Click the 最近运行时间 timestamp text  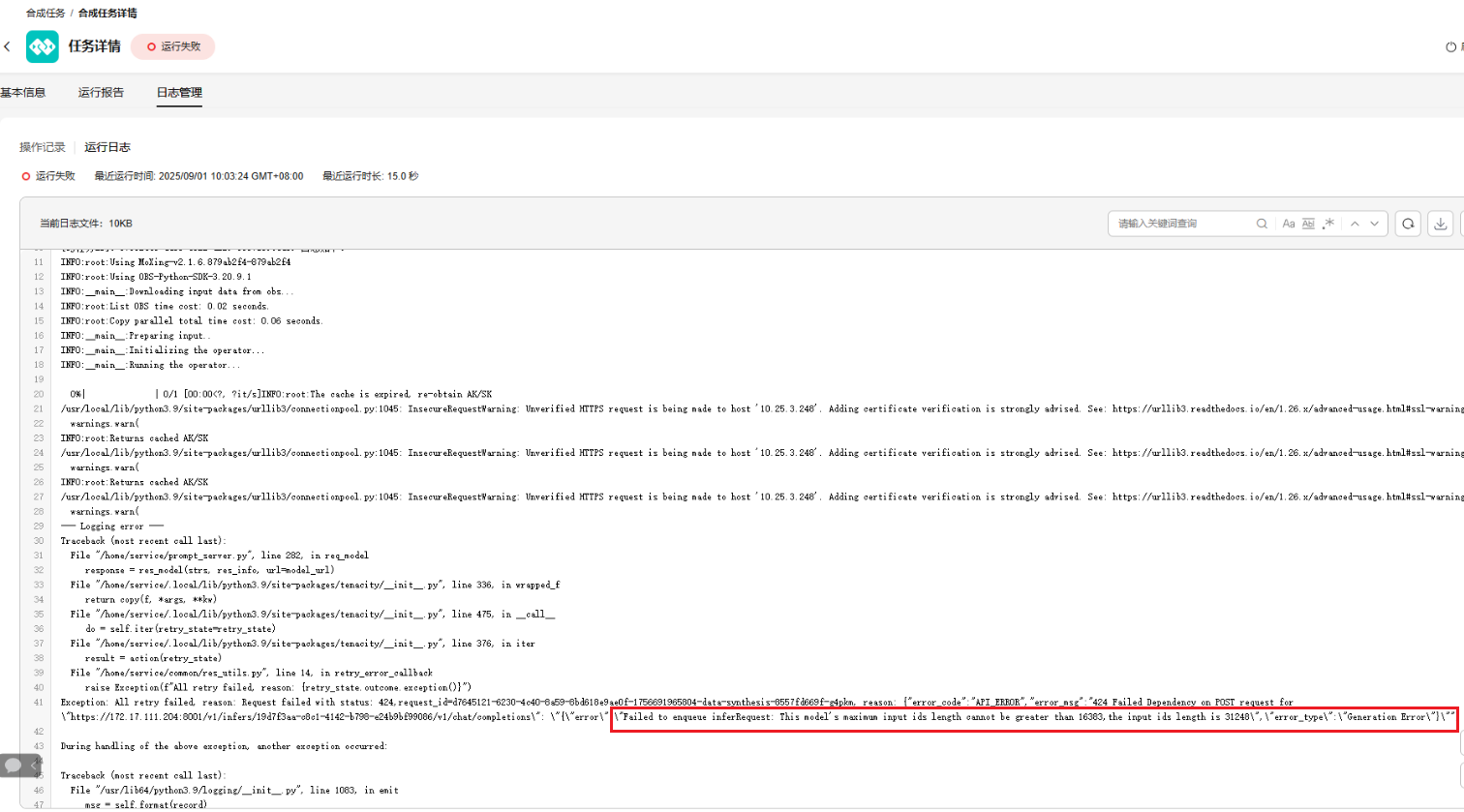pyautogui.click(x=198, y=176)
